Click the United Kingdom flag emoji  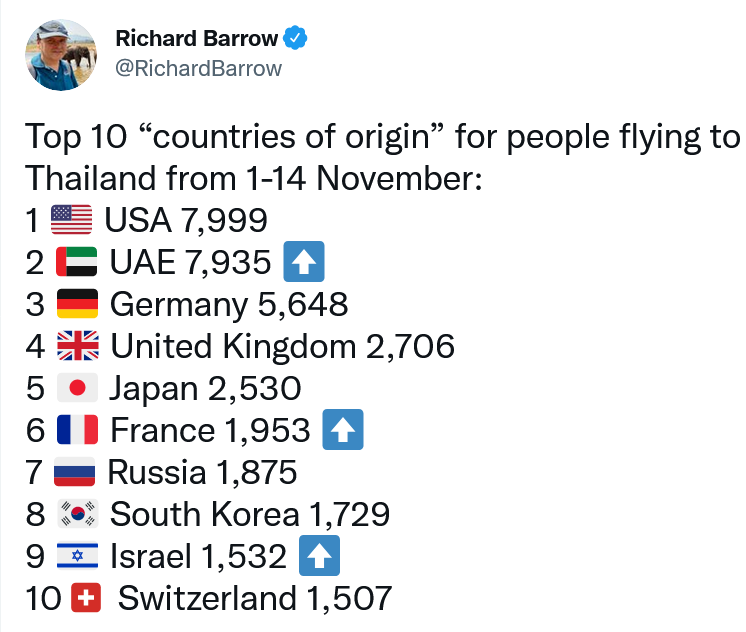tap(77, 346)
